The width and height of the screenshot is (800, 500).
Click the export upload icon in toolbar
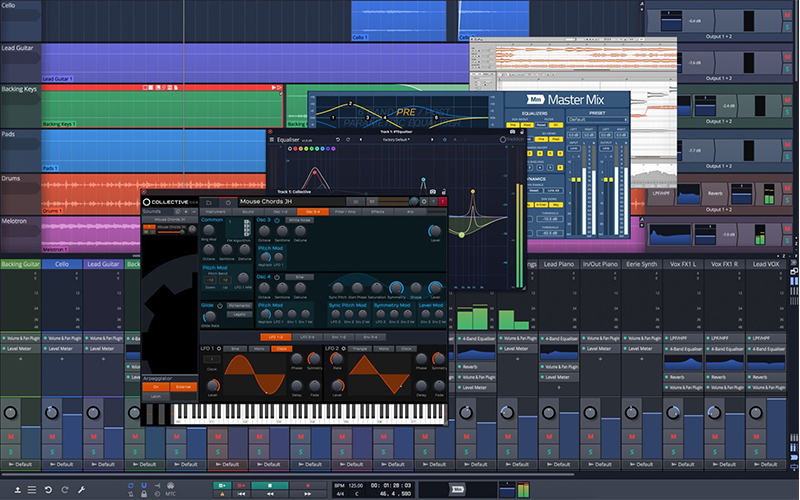[17, 490]
